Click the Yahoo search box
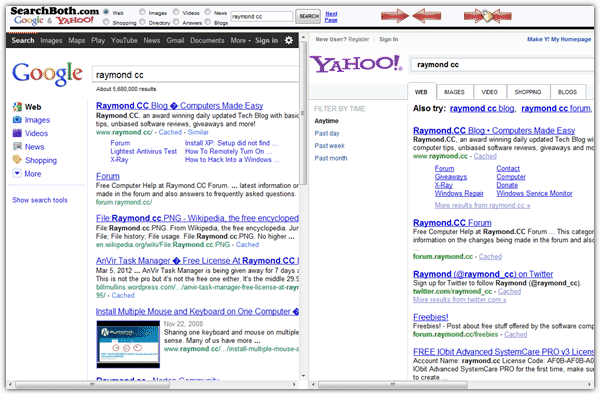600x394 pixels. 502,64
